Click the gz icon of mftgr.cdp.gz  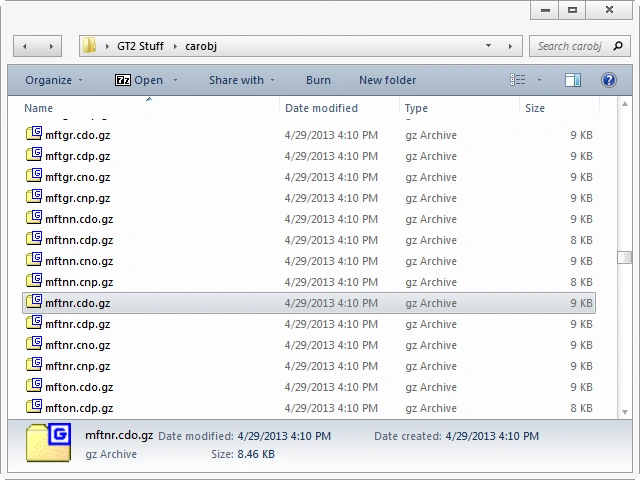[x=34, y=154]
